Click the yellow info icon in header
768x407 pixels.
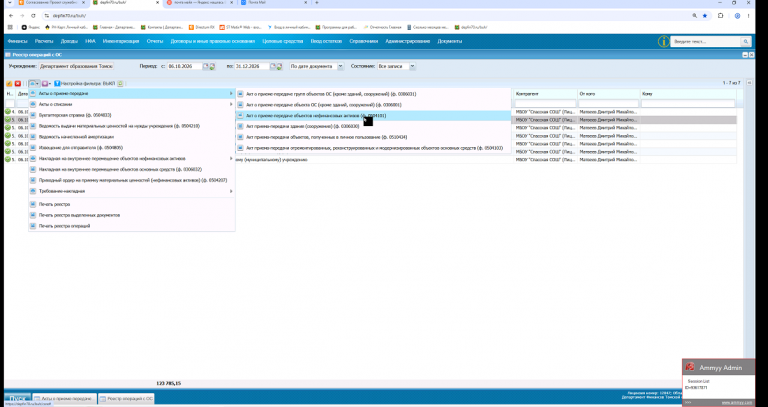663,42
